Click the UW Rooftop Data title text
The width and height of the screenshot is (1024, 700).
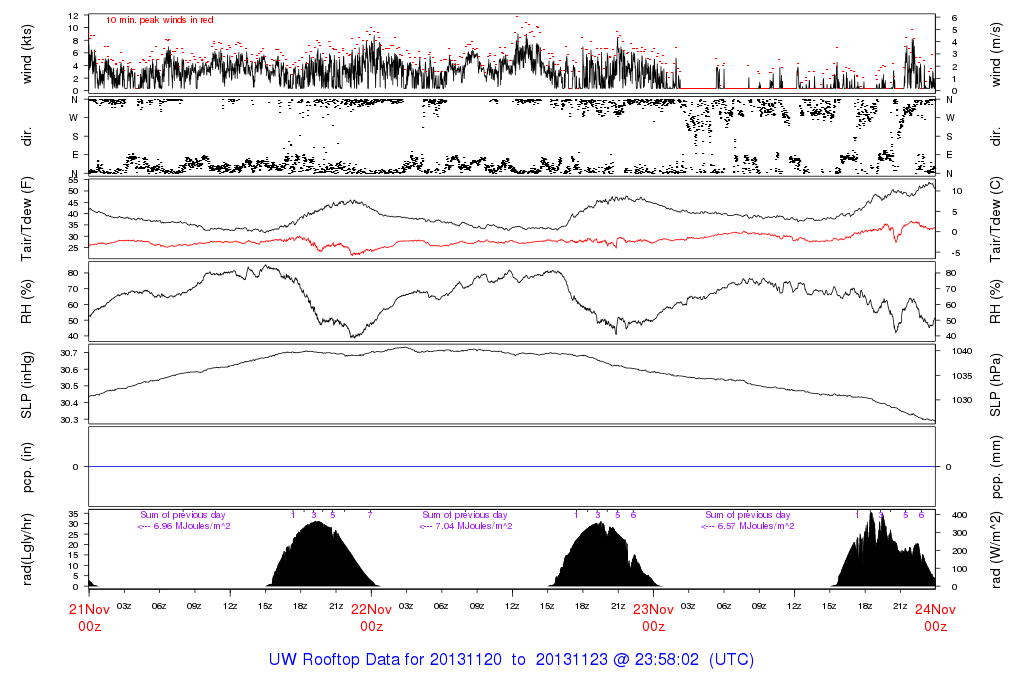[x=511, y=660]
